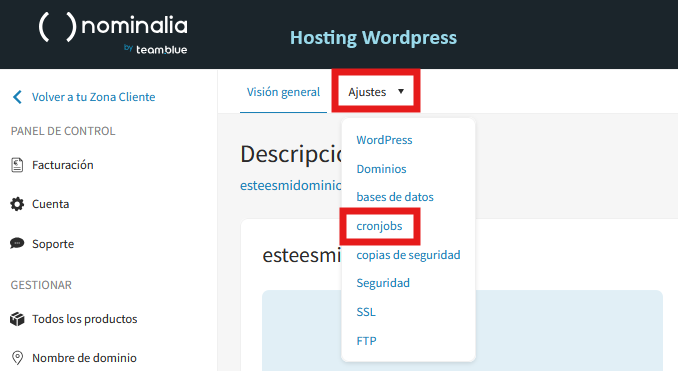Select bases de datos menu entry
This screenshot has width=678, height=371.
click(395, 197)
